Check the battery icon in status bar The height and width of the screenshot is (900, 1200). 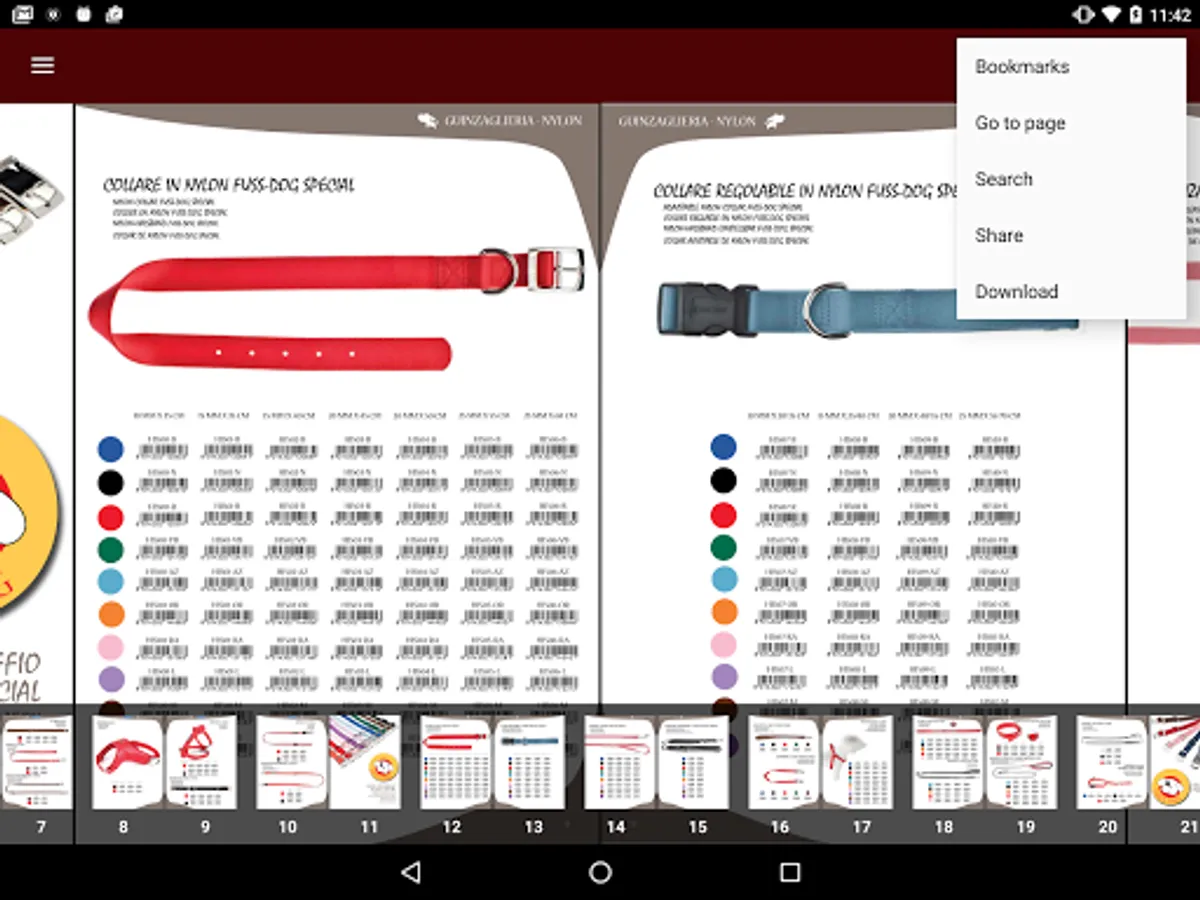point(1136,15)
